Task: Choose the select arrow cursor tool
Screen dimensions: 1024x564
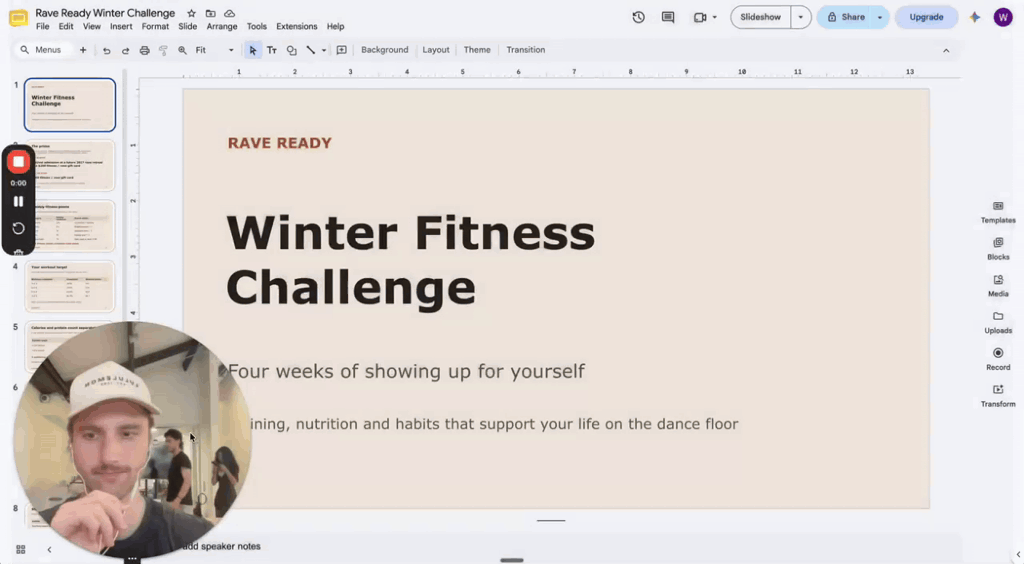Action: (253, 50)
